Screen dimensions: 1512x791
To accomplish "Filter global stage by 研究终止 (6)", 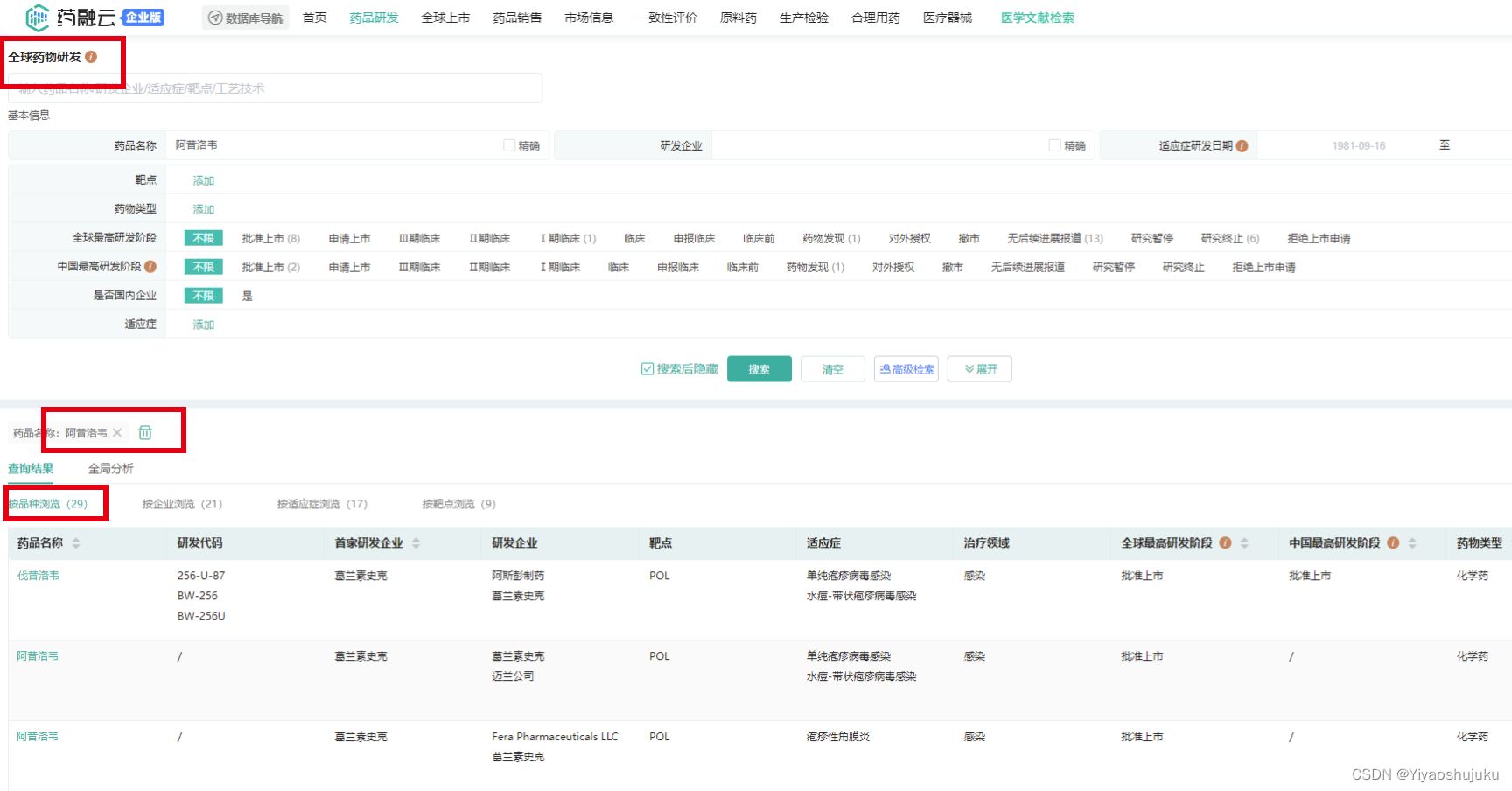I will click(x=1230, y=238).
